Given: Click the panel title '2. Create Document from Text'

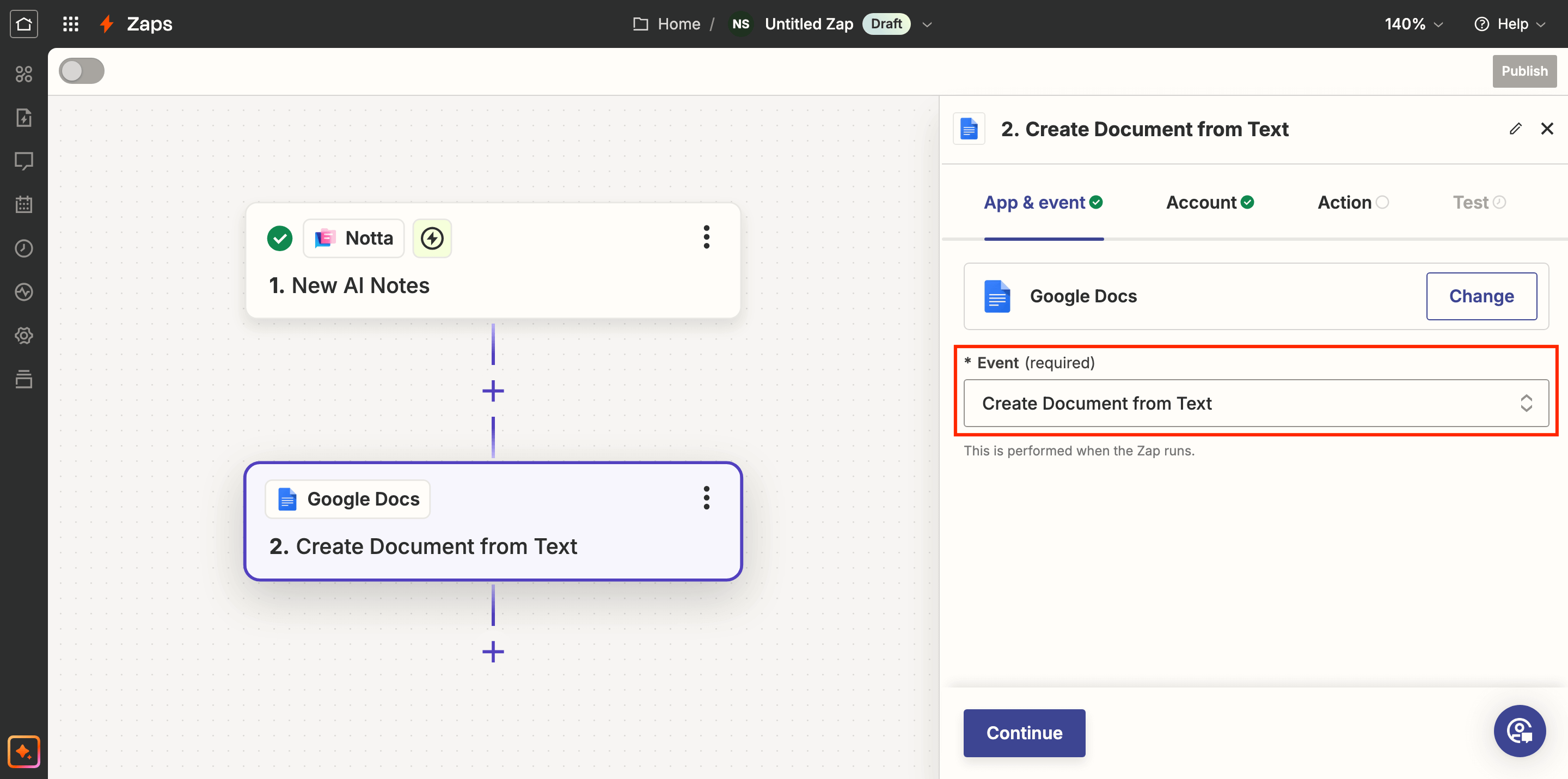Looking at the screenshot, I should 1145,129.
